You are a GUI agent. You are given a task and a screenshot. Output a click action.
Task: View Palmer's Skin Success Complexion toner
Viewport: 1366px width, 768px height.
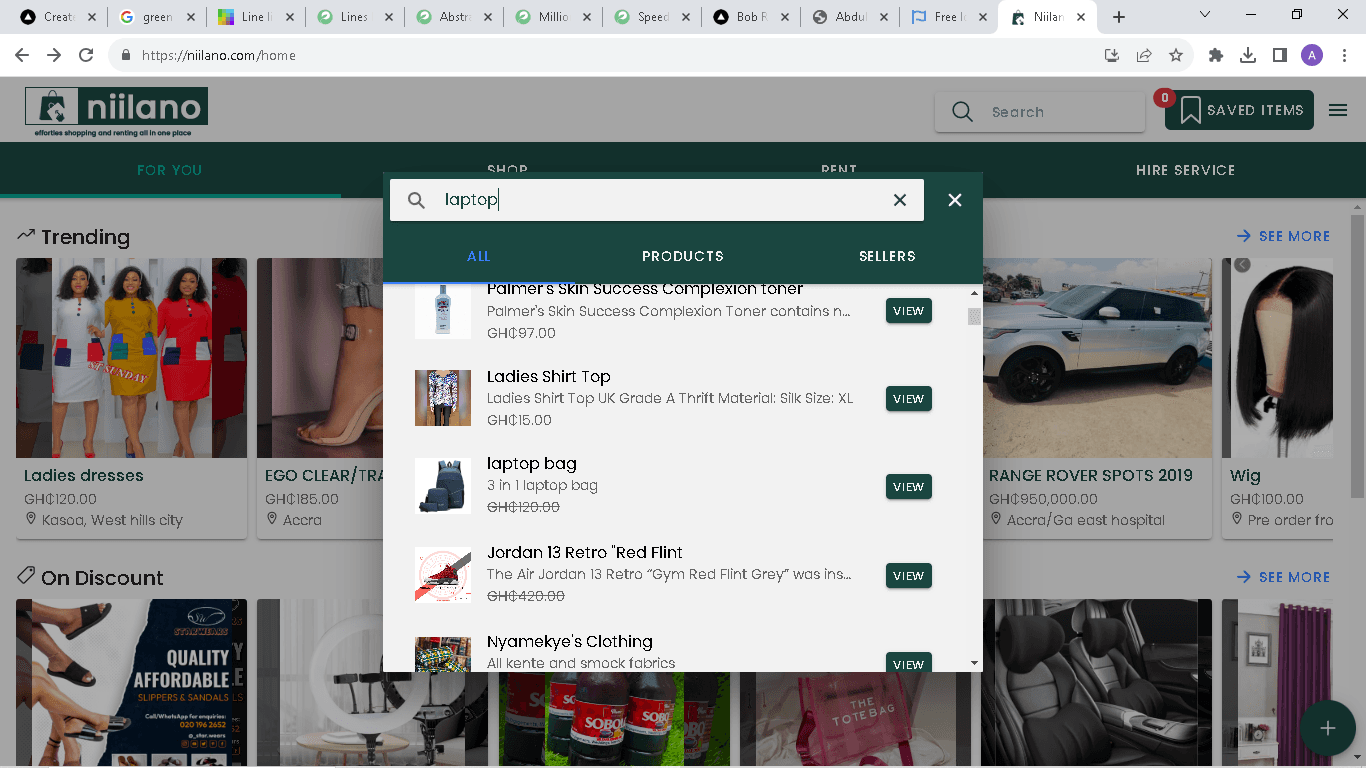(x=908, y=311)
